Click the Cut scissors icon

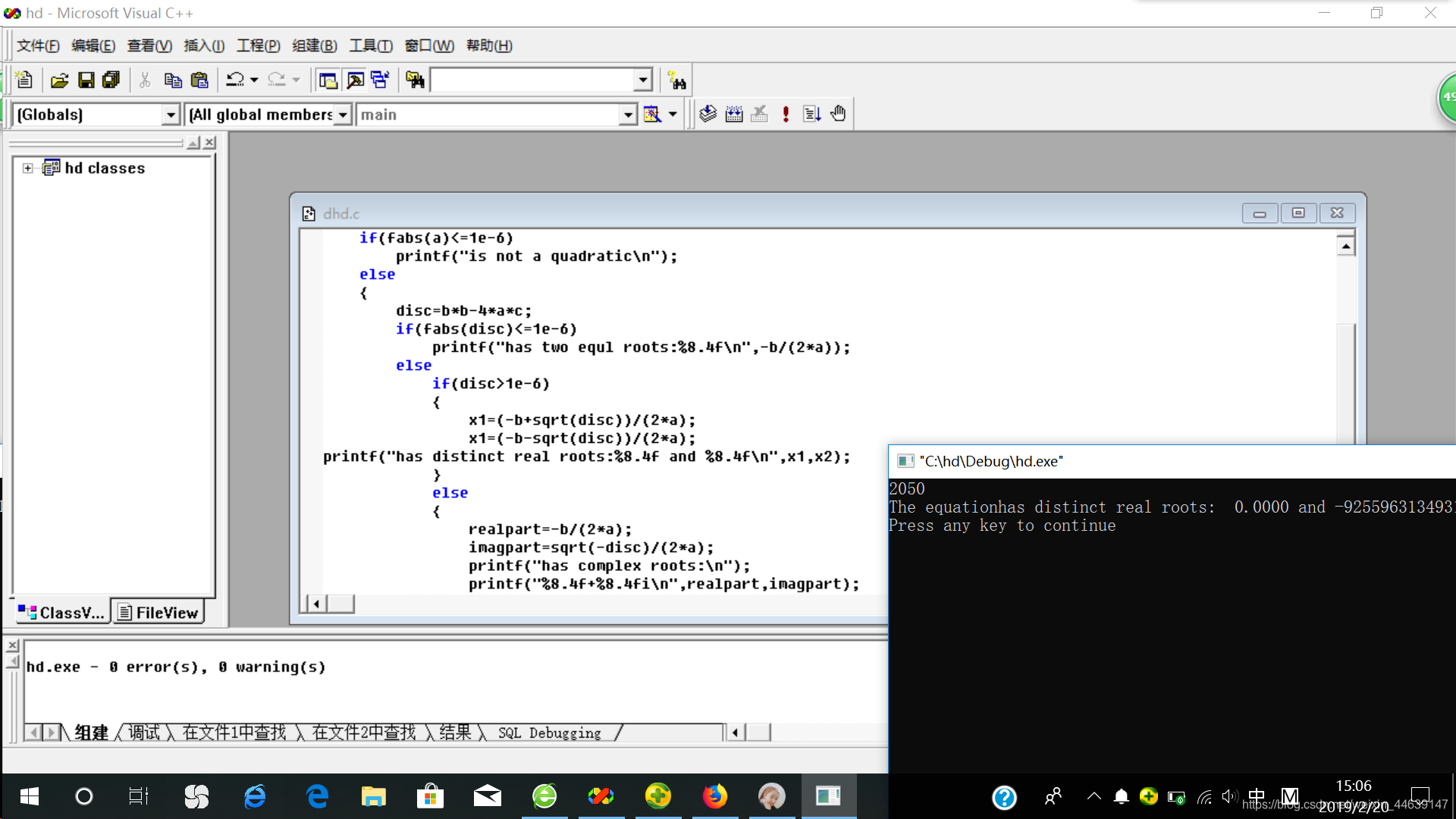145,80
